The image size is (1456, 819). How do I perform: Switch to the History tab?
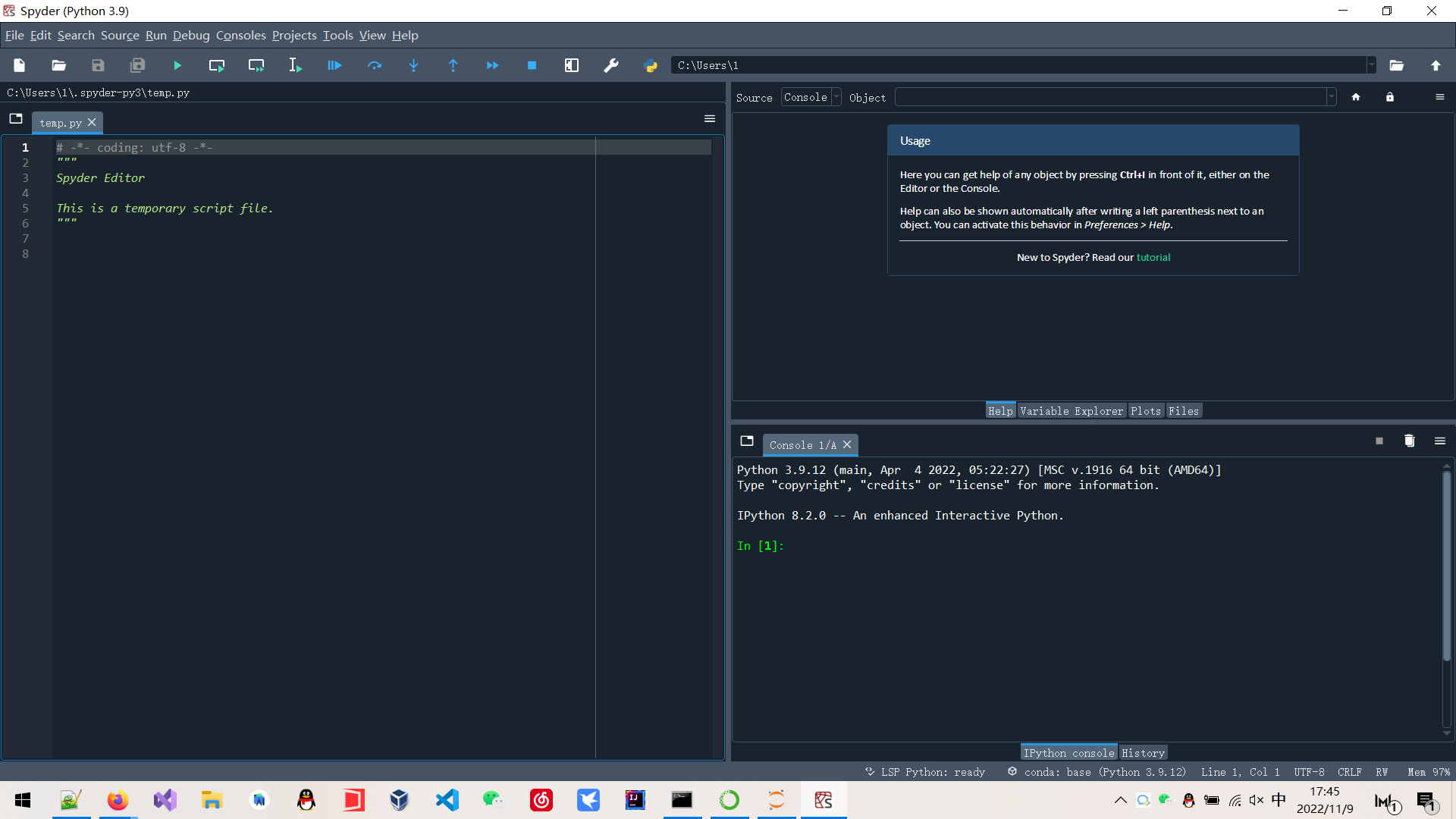click(1142, 753)
